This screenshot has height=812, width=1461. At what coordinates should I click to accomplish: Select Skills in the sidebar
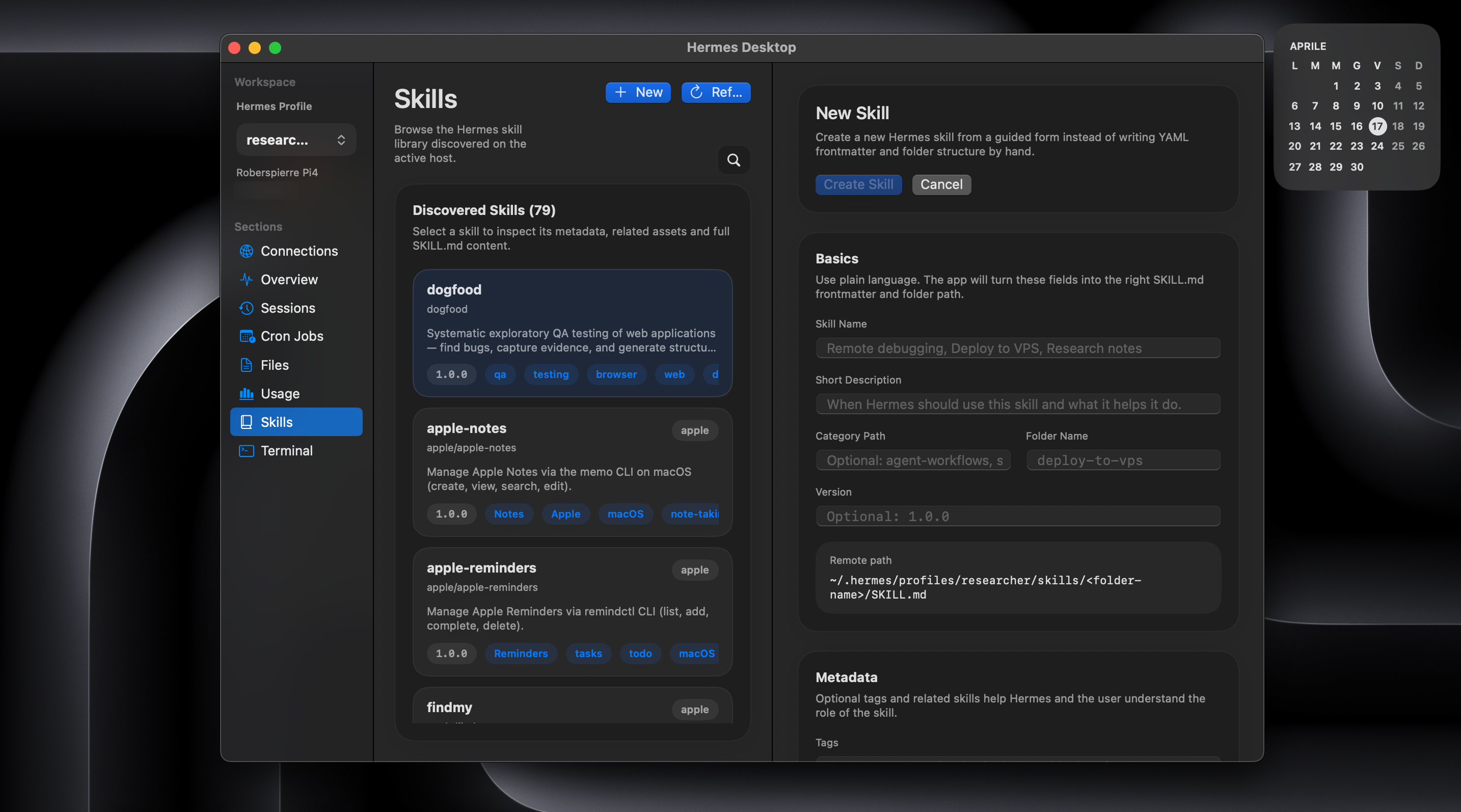[x=276, y=421]
